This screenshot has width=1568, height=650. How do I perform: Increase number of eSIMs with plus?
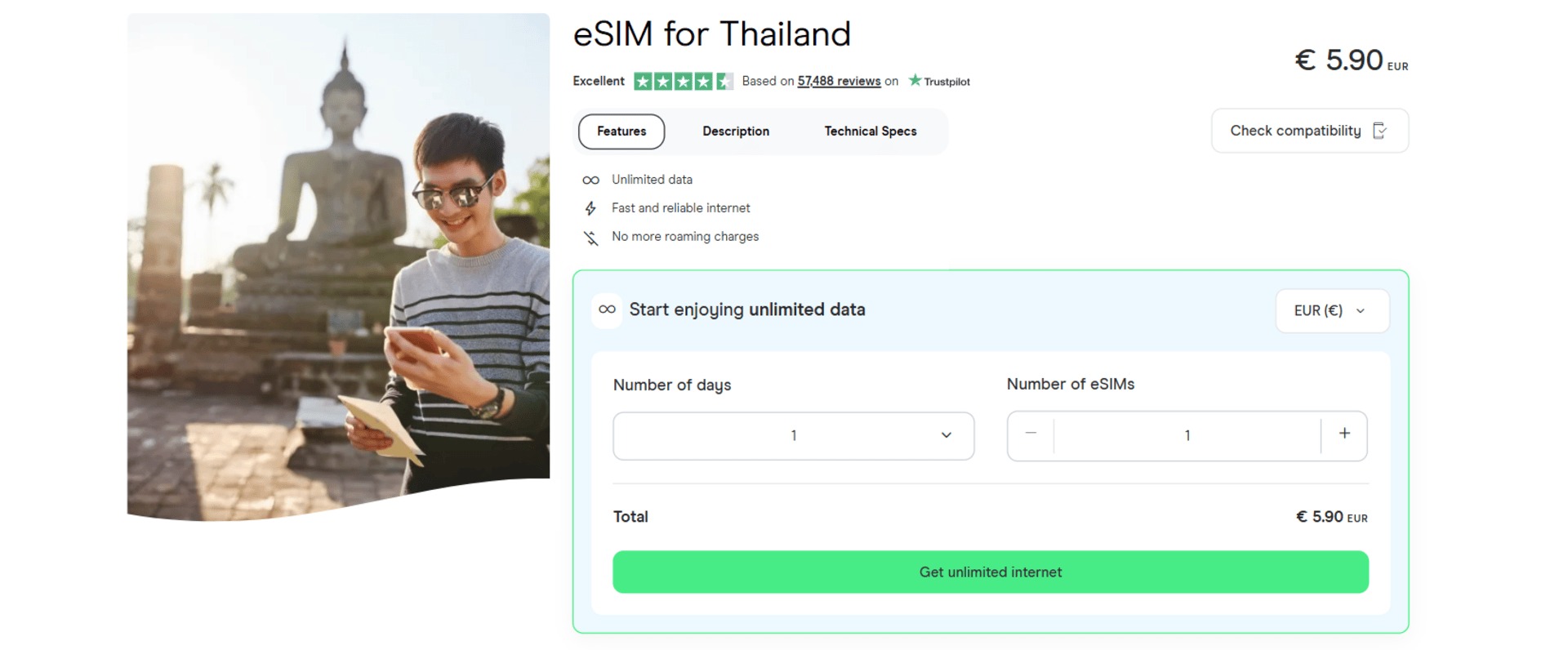[1344, 434]
